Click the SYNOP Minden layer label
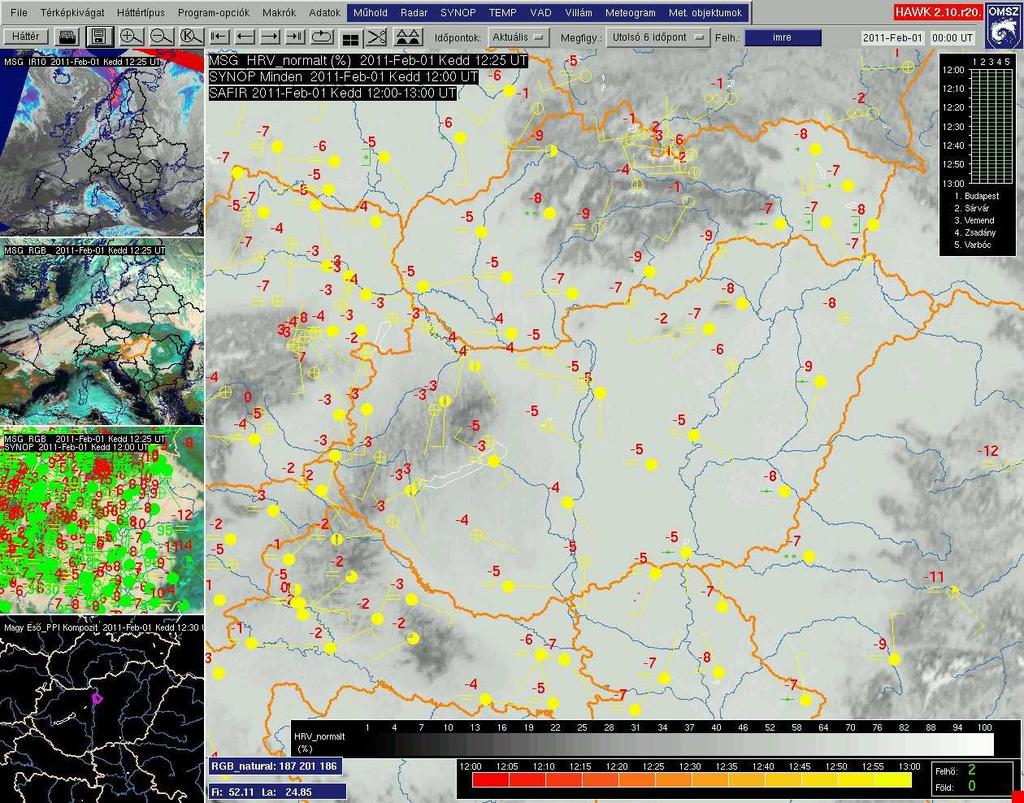 (x=344, y=76)
